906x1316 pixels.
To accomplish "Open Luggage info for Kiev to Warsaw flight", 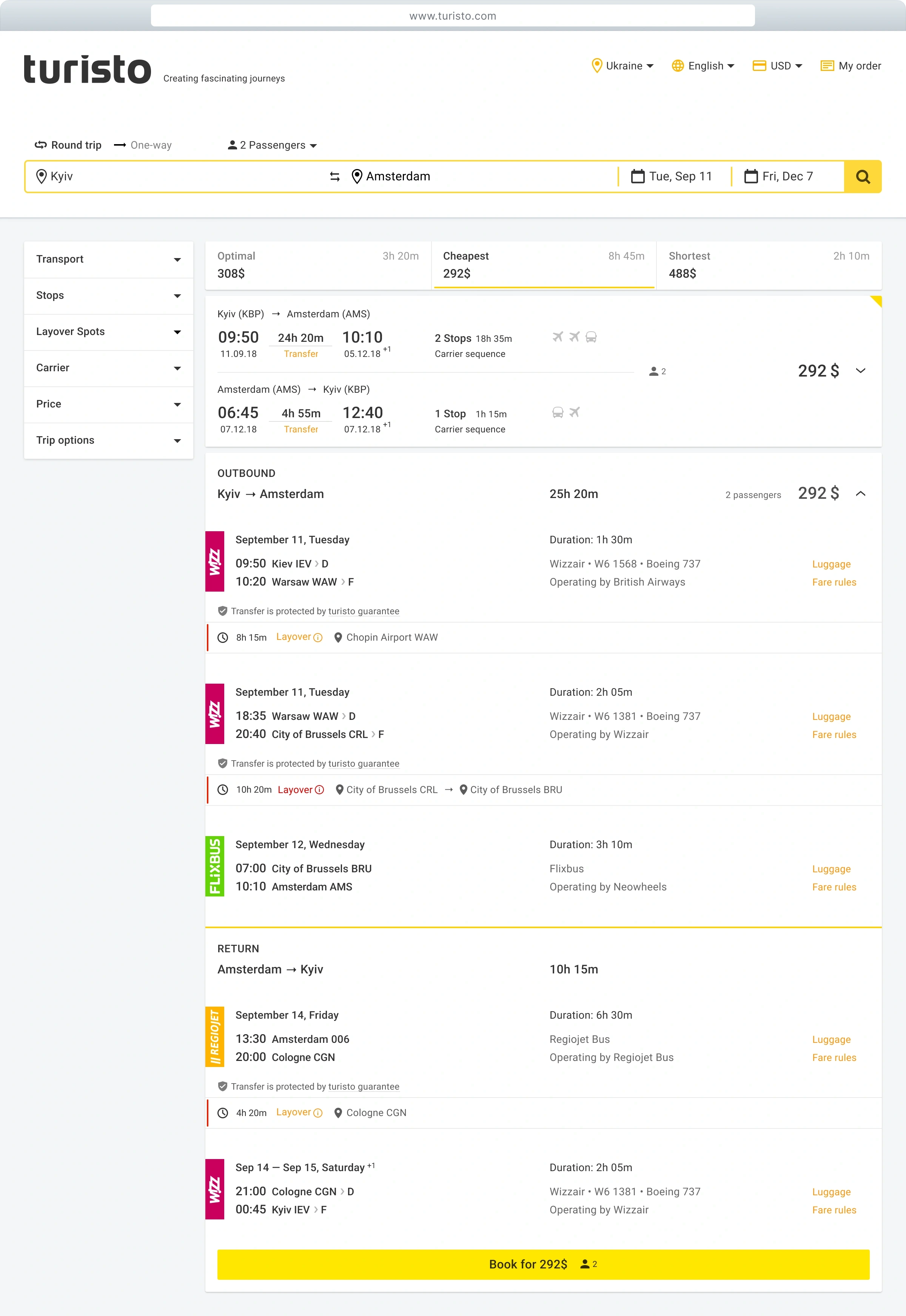I will [831, 564].
